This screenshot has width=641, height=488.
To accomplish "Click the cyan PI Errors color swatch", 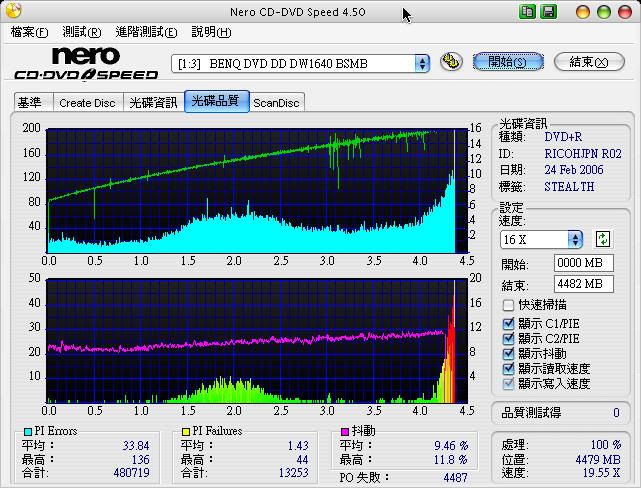I will 28,432.
